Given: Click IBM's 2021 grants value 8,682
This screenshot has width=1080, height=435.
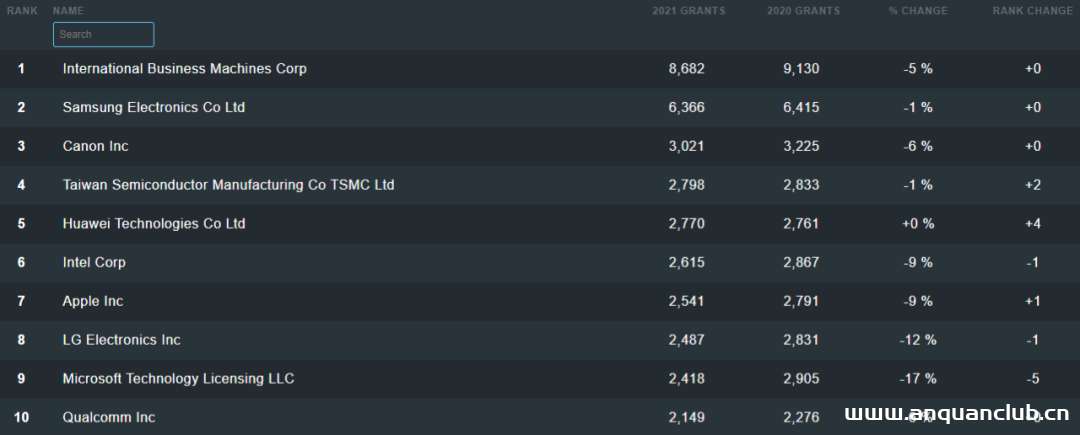Looking at the screenshot, I should pyautogui.click(x=686, y=69).
